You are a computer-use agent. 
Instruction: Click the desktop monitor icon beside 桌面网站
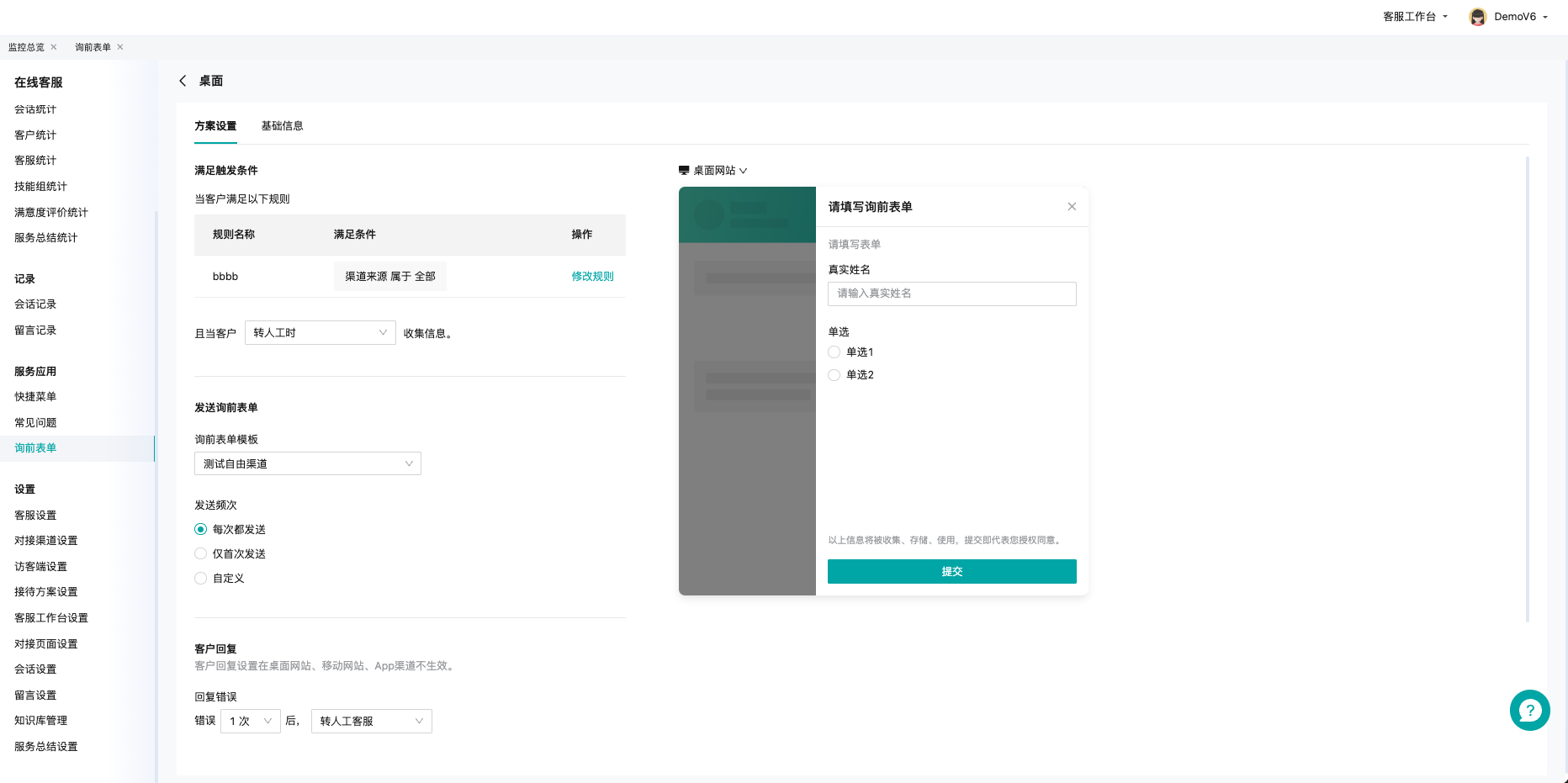[x=684, y=170]
